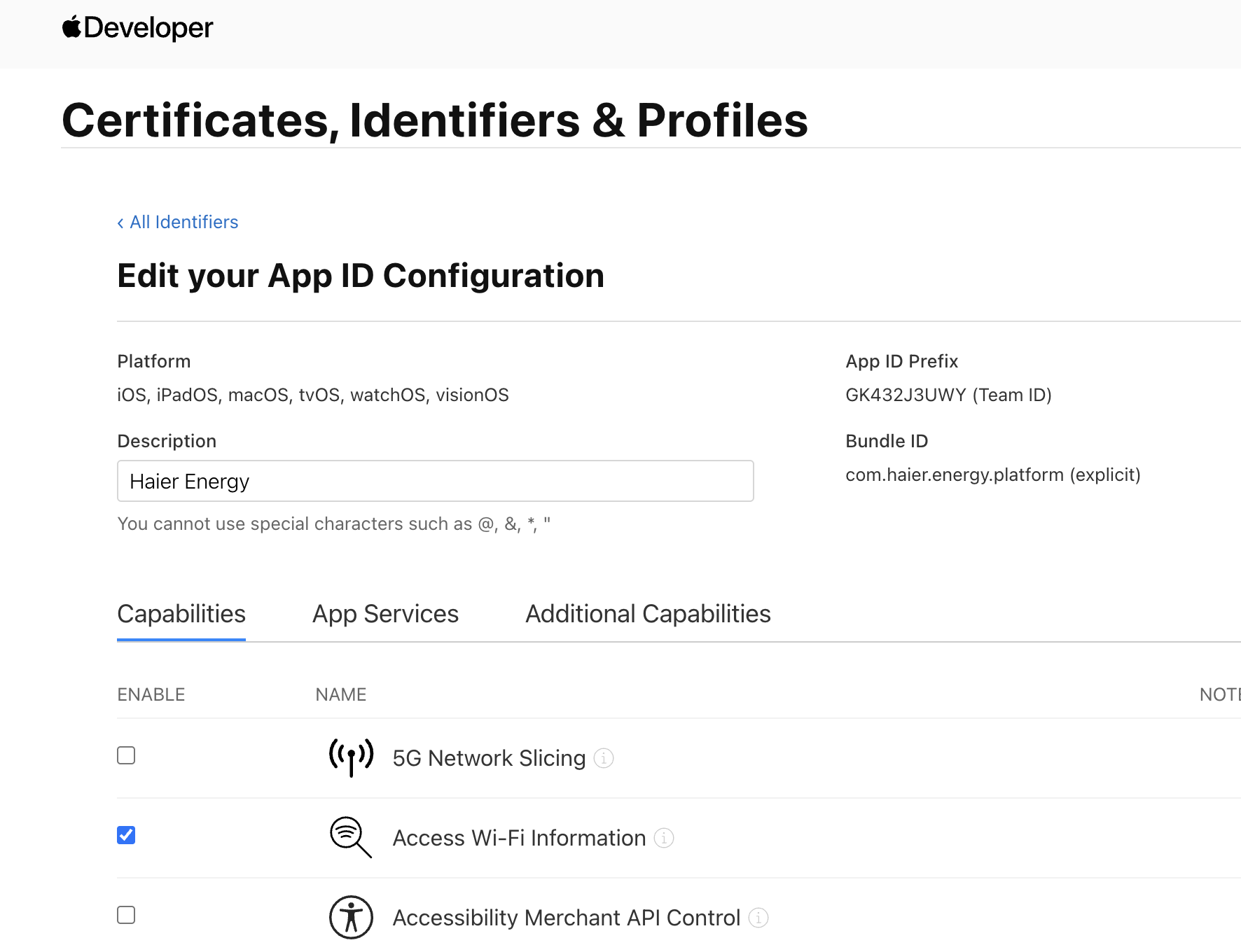
Task: Open info tooltip for 5G Network Slicing
Action: (x=604, y=758)
